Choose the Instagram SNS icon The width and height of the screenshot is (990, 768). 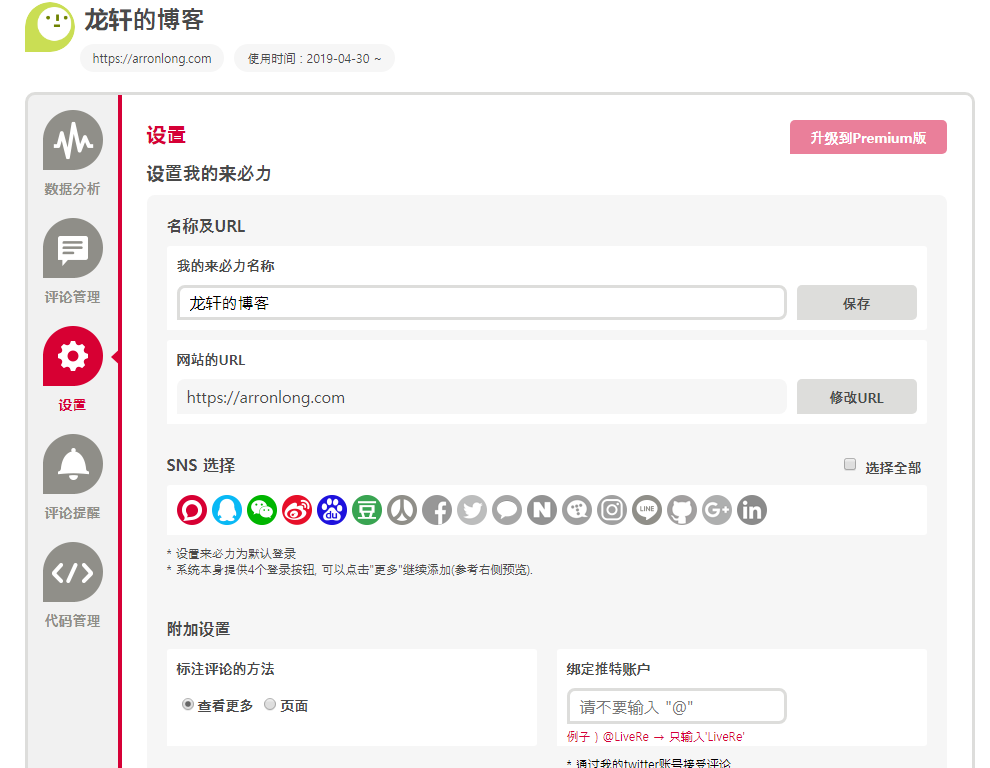click(612, 510)
